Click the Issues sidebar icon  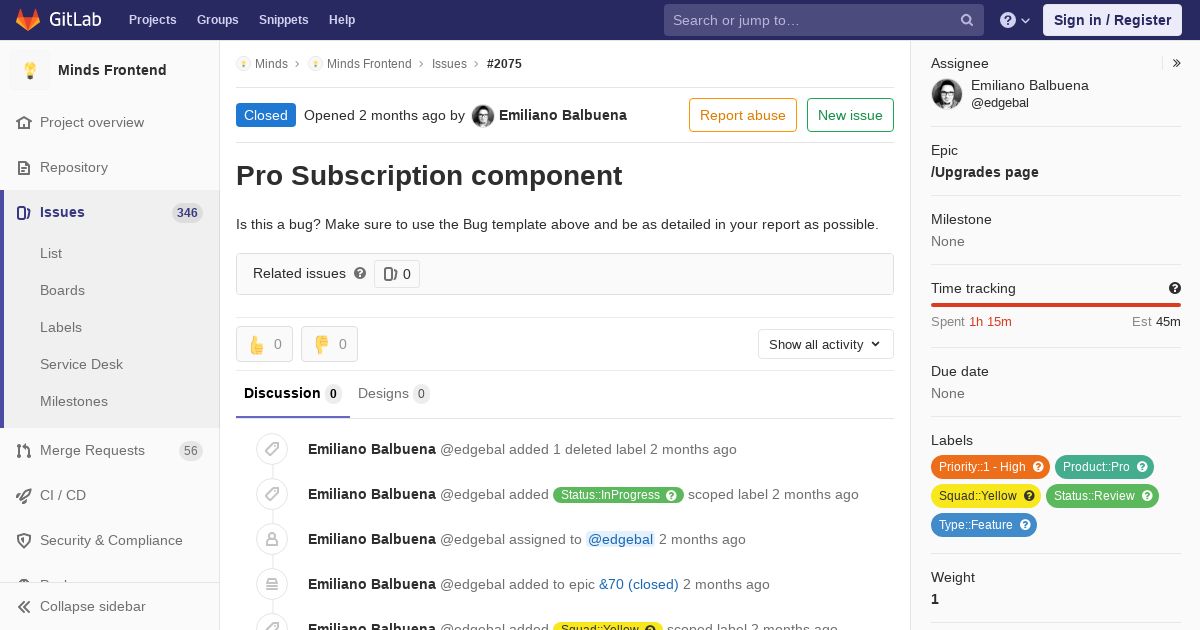point(24,212)
